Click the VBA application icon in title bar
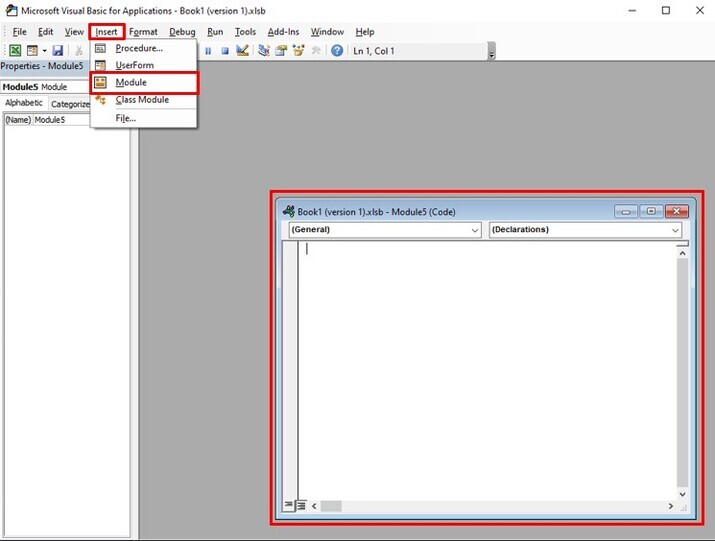This screenshot has width=715, height=541. pyautogui.click(x=11, y=10)
